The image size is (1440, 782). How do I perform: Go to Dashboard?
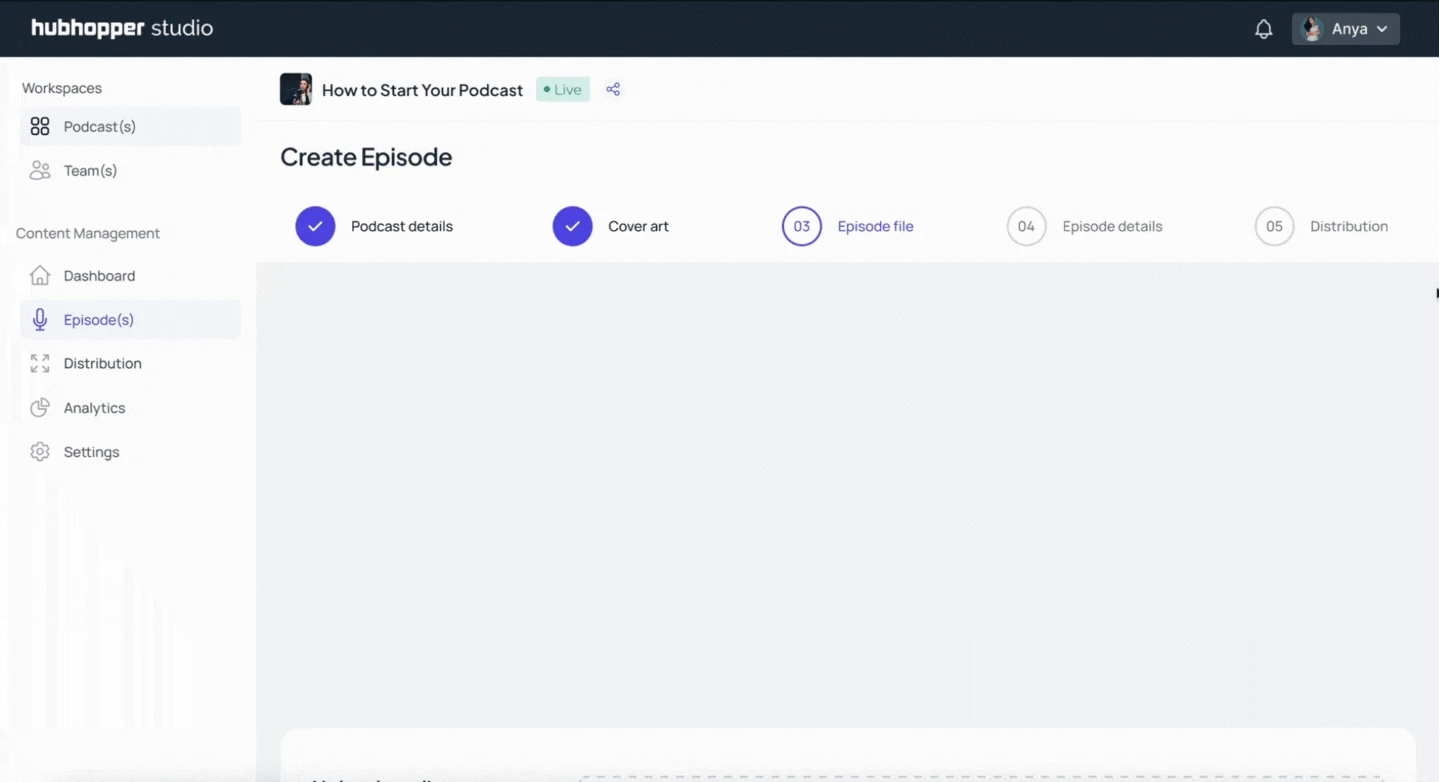pyautogui.click(x=130, y=275)
